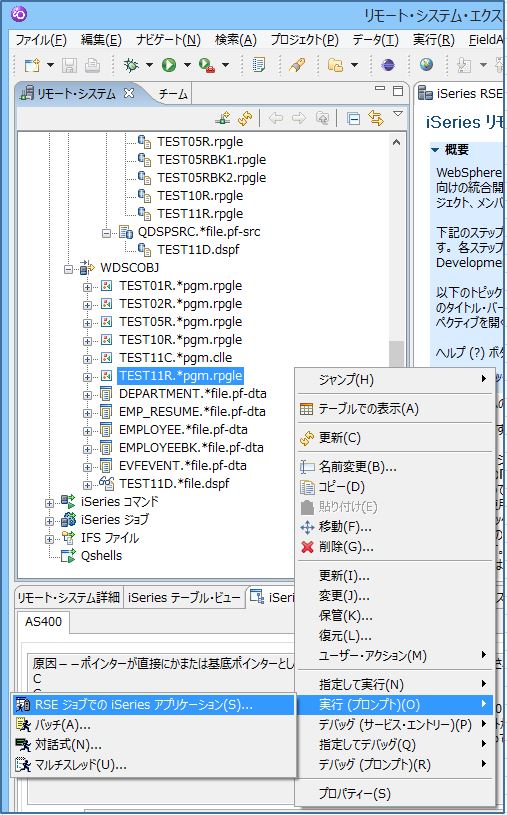Image resolution: width=507 pixels, height=815 pixels.
Task: Click the Refresh icon in Remote Systems view
Action: tap(245, 119)
